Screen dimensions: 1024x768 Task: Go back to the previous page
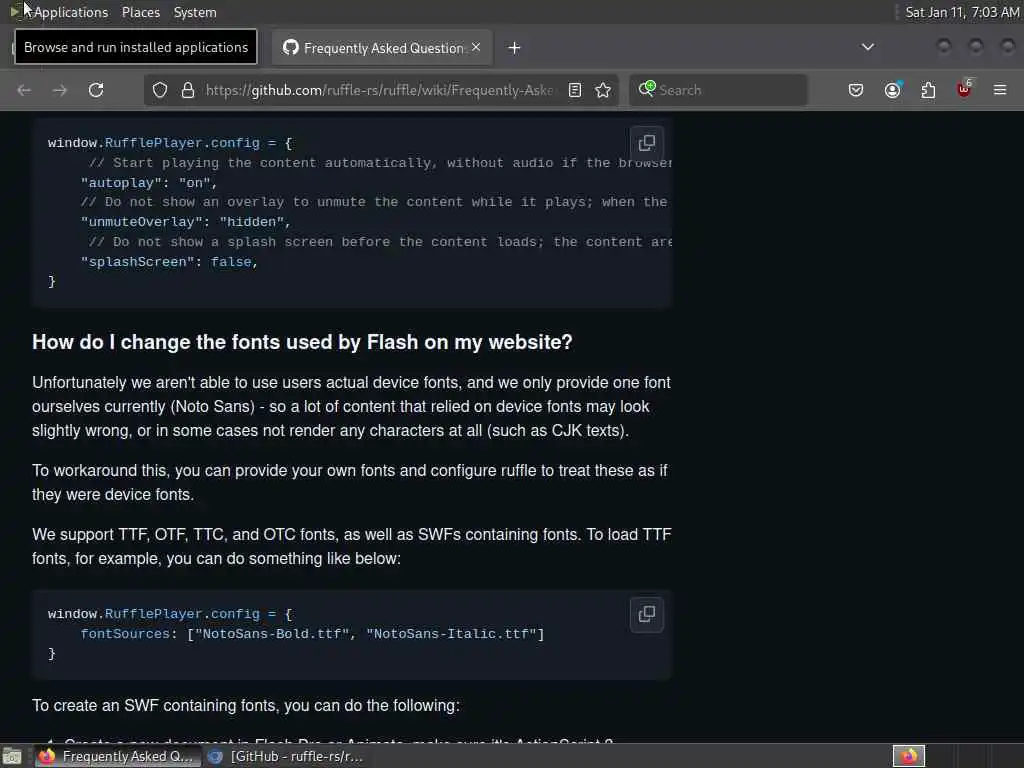click(x=24, y=90)
